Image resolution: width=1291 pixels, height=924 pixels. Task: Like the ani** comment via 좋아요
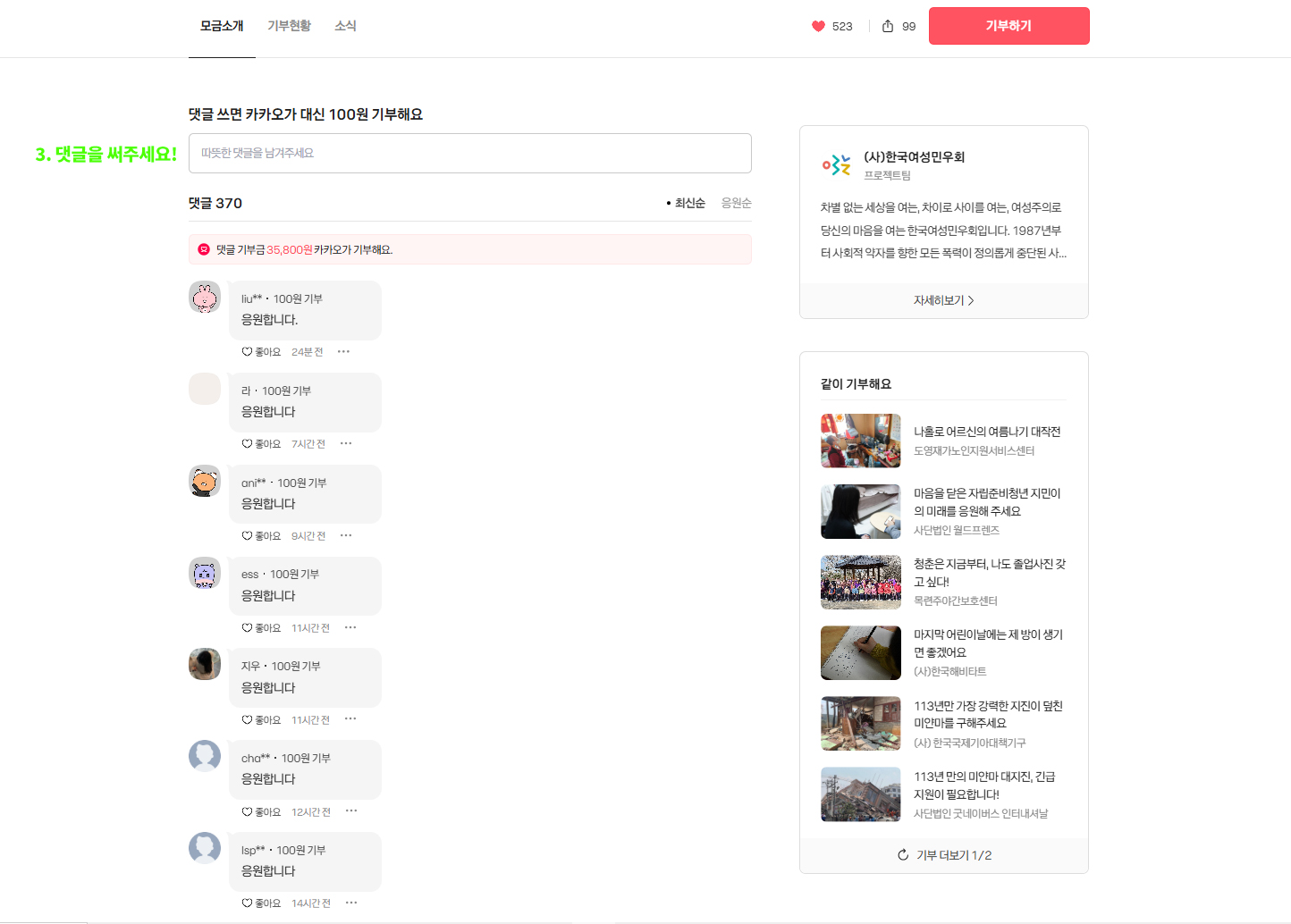[261, 536]
